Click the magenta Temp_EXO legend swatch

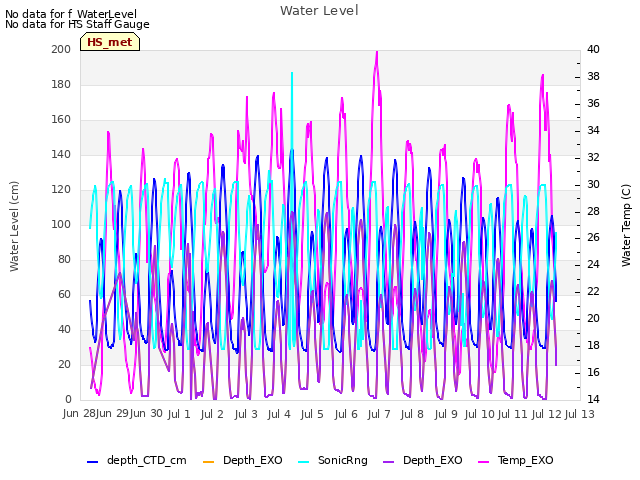(x=483, y=462)
